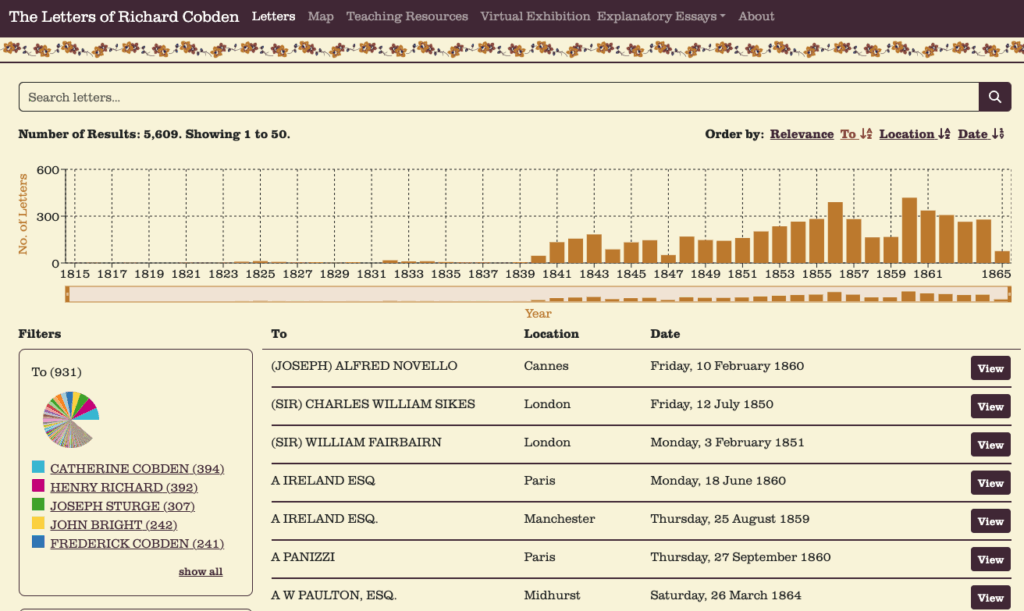
Task: Sort results by Location
Action: (x=914, y=134)
